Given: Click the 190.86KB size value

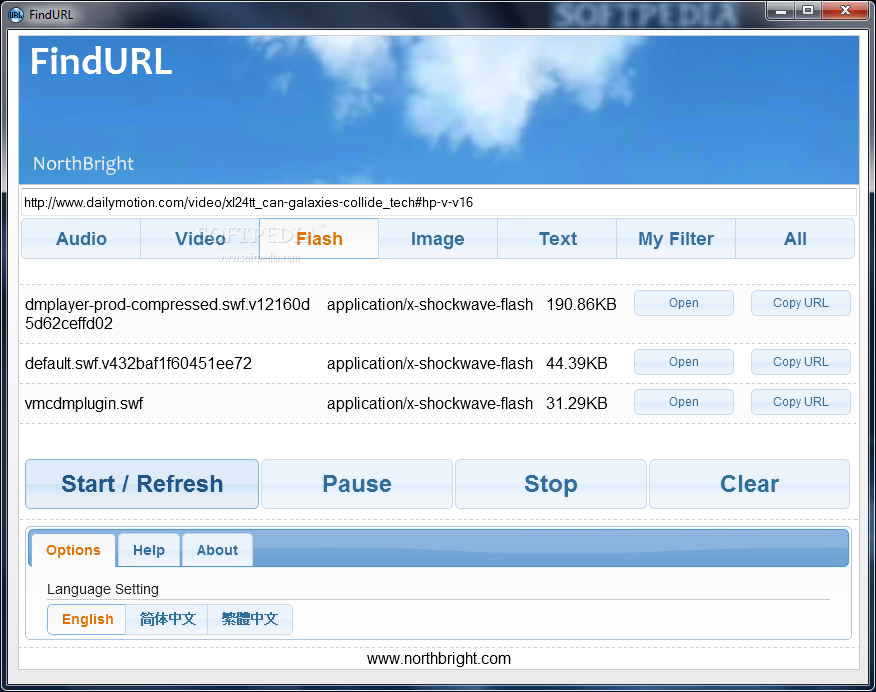Looking at the screenshot, I should click(581, 304).
